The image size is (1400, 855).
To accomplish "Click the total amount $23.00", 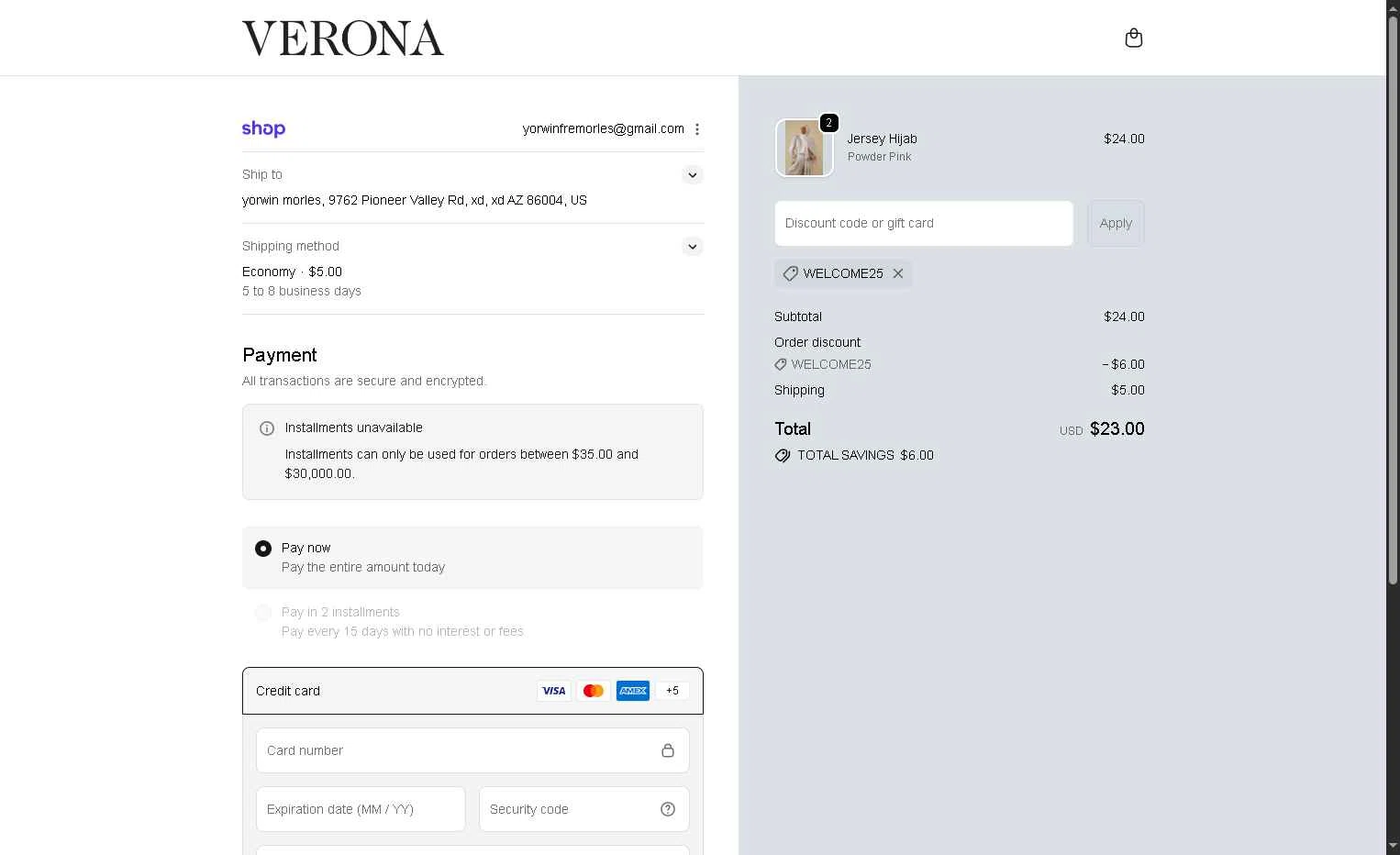I will click(x=1117, y=428).
